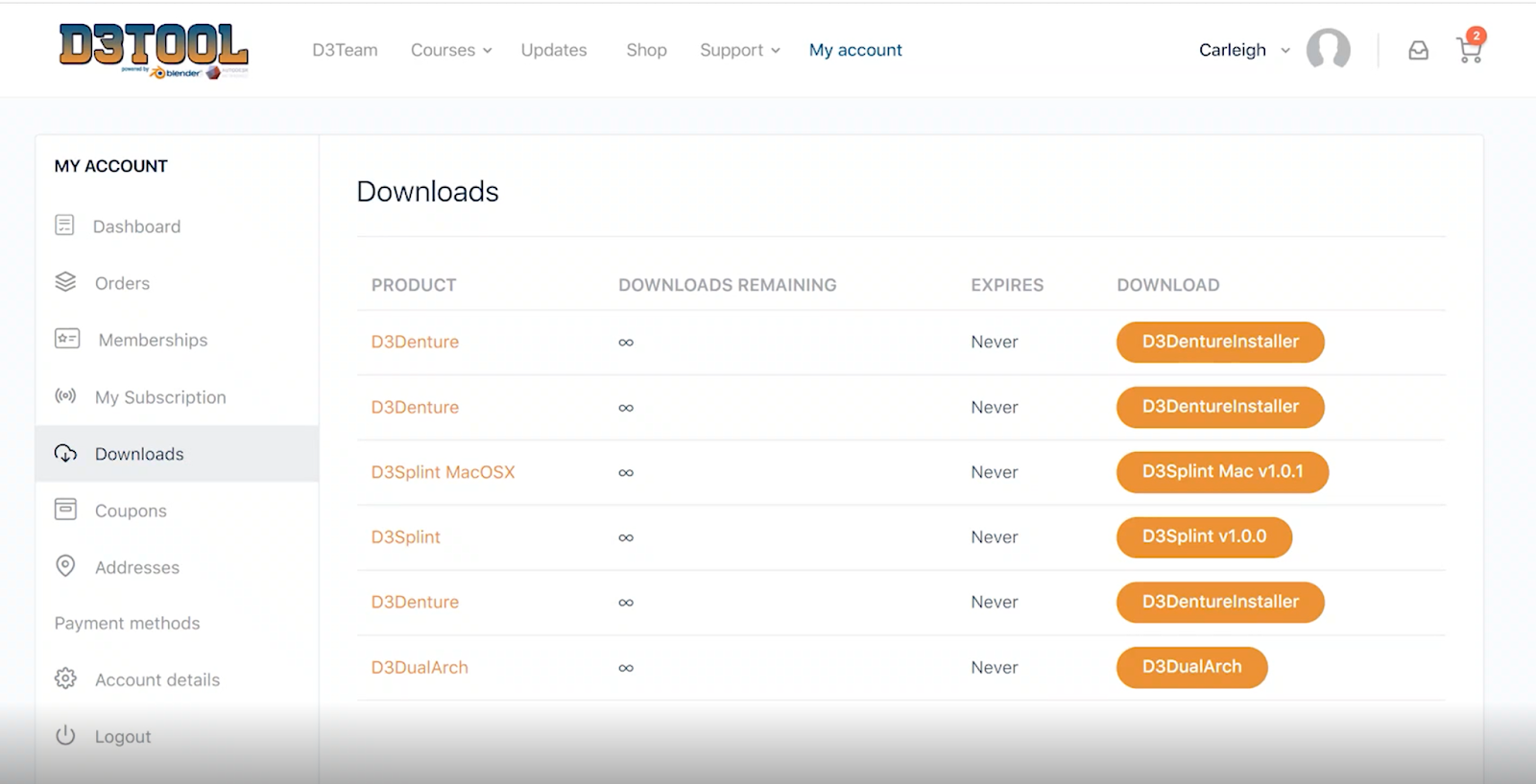Open the D3Denture product link in the first row
The width and height of the screenshot is (1536, 784).
point(415,342)
